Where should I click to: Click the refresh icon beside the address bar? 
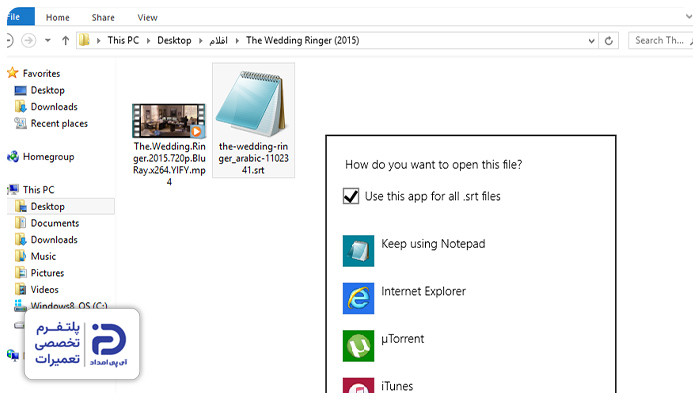[x=608, y=41]
